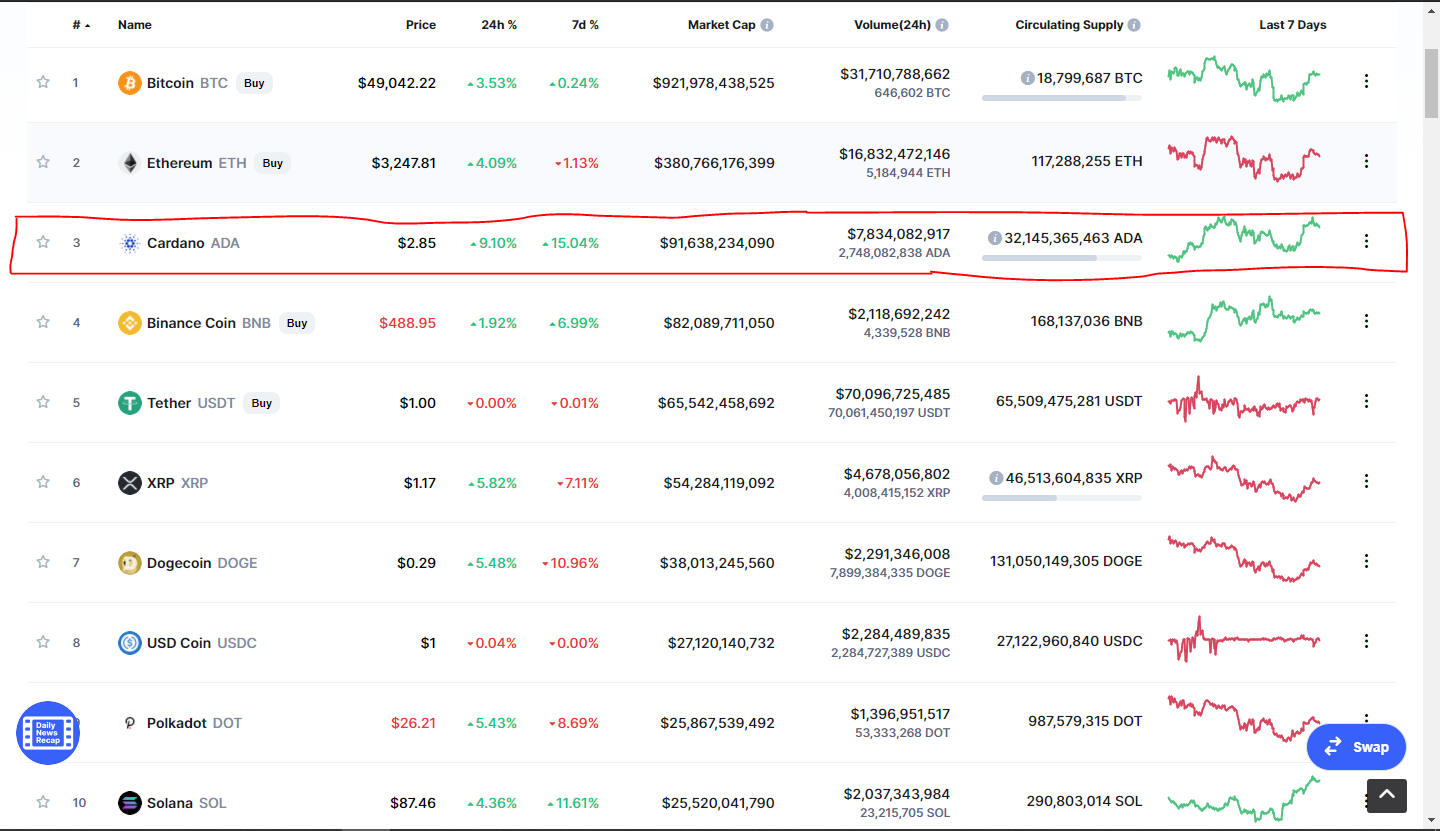Click info icon beside Cardano circulating supply
The height and width of the screenshot is (831, 1440).
[994, 238]
